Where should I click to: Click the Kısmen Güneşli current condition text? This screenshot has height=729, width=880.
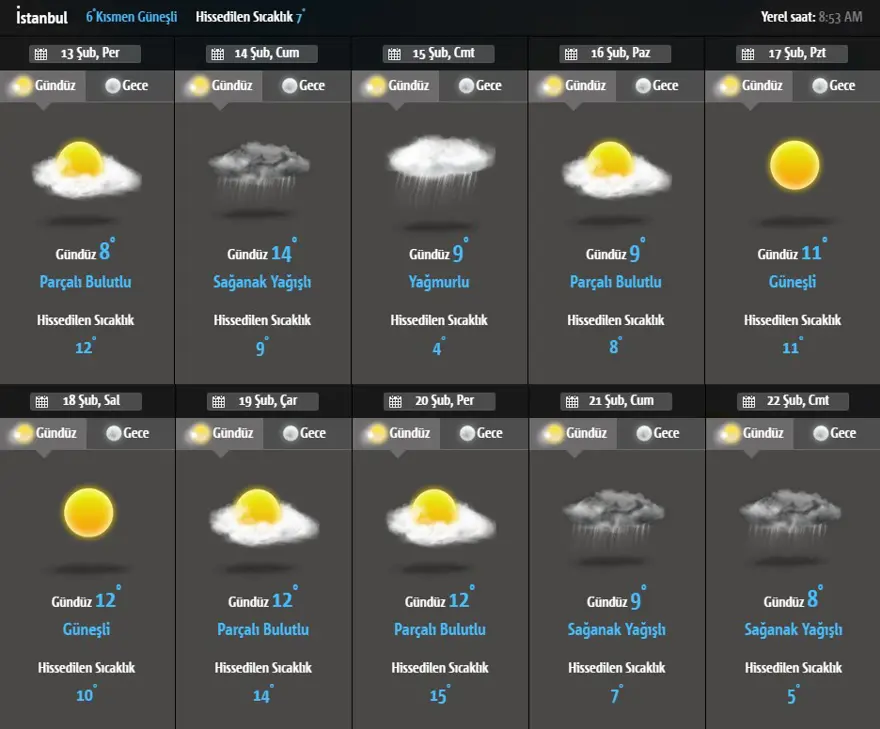(135, 17)
